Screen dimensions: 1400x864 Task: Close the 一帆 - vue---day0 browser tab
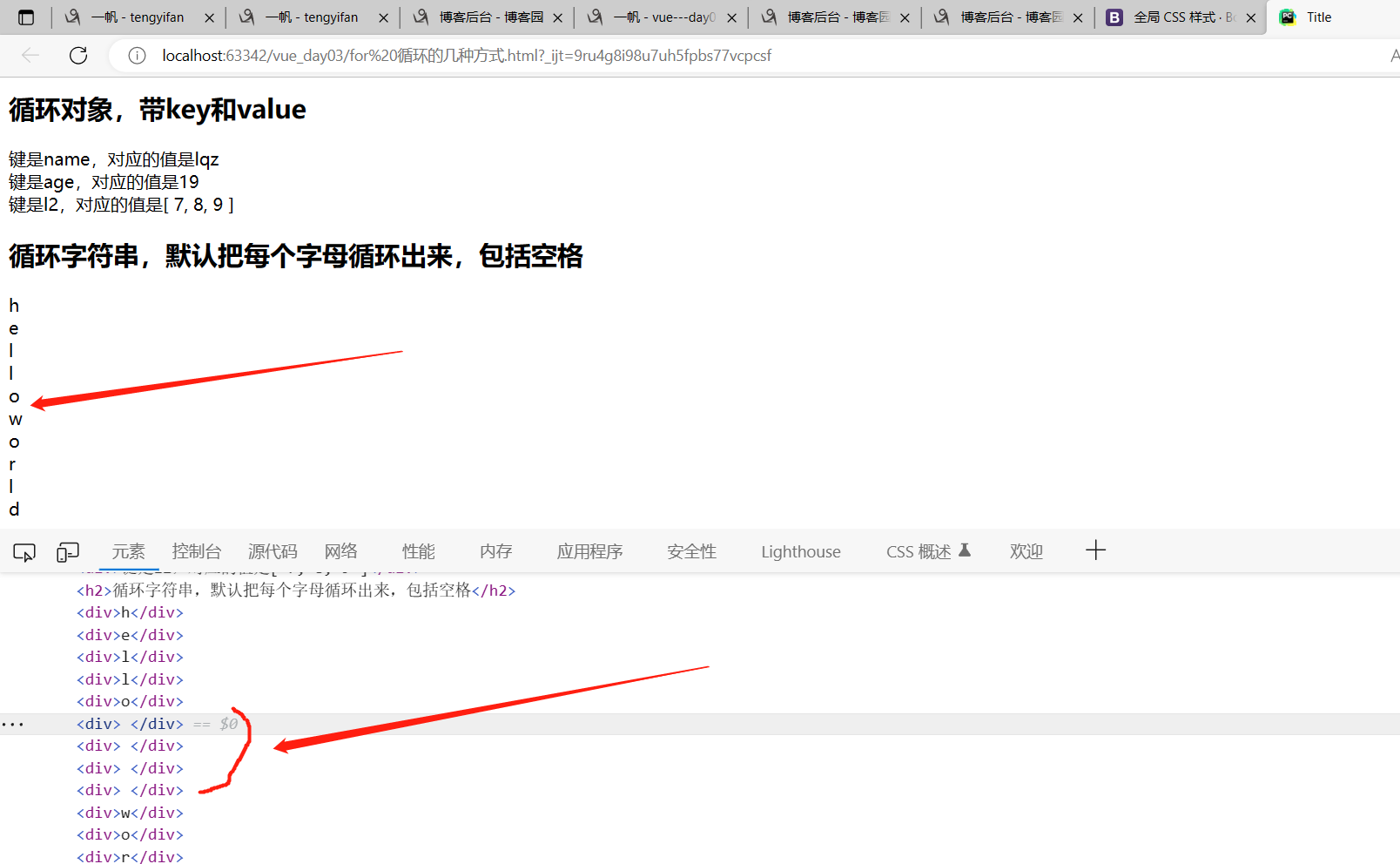pos(731,17)
